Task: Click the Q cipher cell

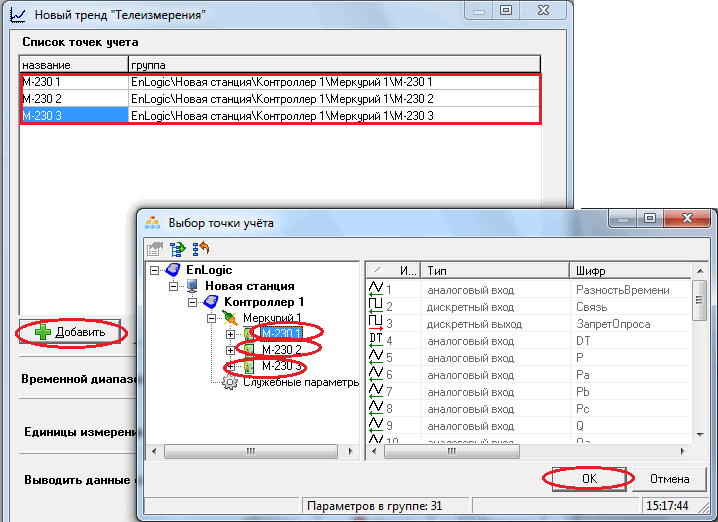Action: tap(580, 425)
